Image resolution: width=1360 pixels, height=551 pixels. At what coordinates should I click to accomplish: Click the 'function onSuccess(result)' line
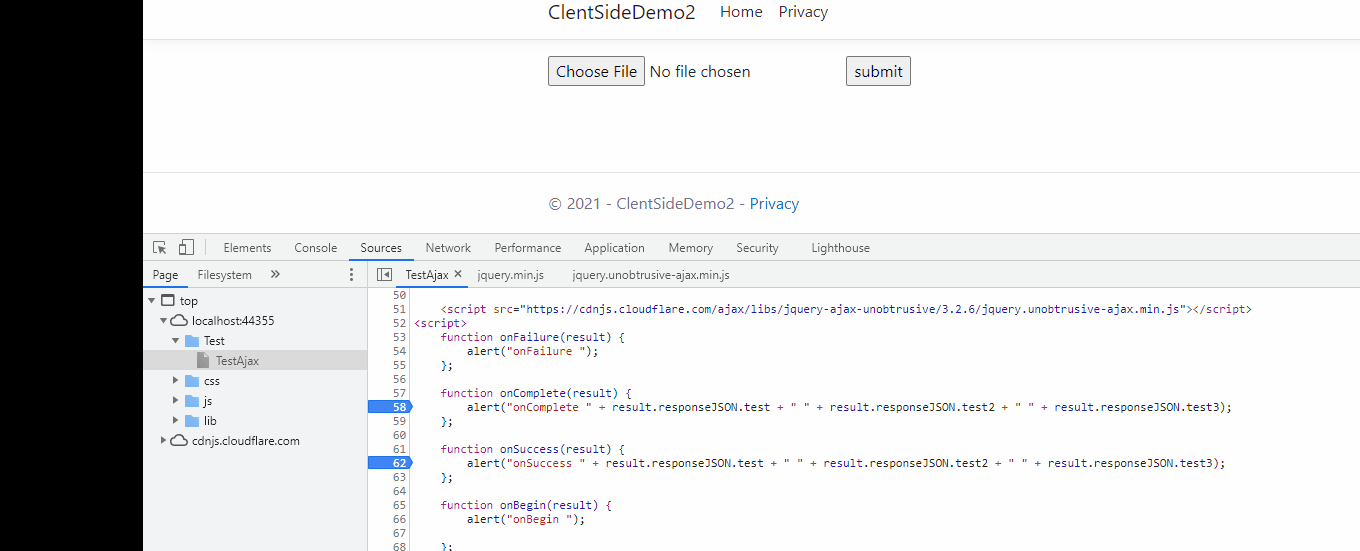click(532, 449)
